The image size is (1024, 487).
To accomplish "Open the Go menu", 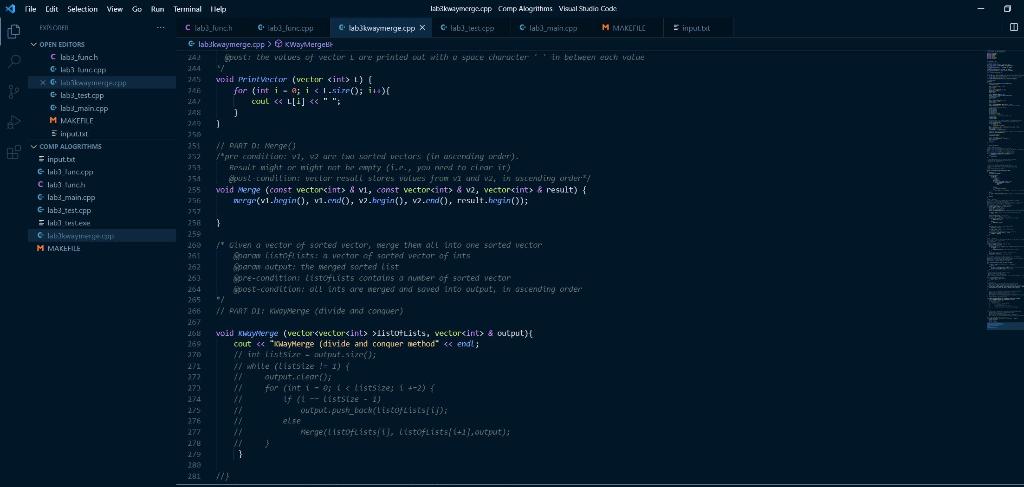I will (x=136, y=9).
